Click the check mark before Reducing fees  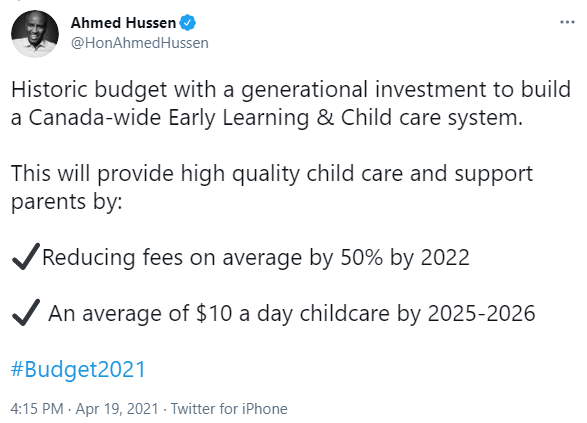(x=25, y=256)
